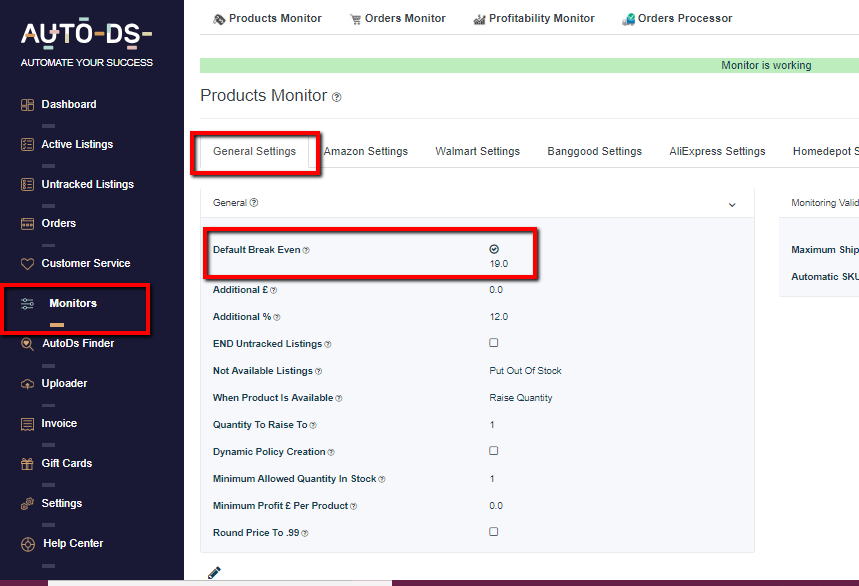Image resolution: width=859 pixels, height=586 pixels.
Task: Click the Invoice sidebar icon
Action: coord(27,424)
